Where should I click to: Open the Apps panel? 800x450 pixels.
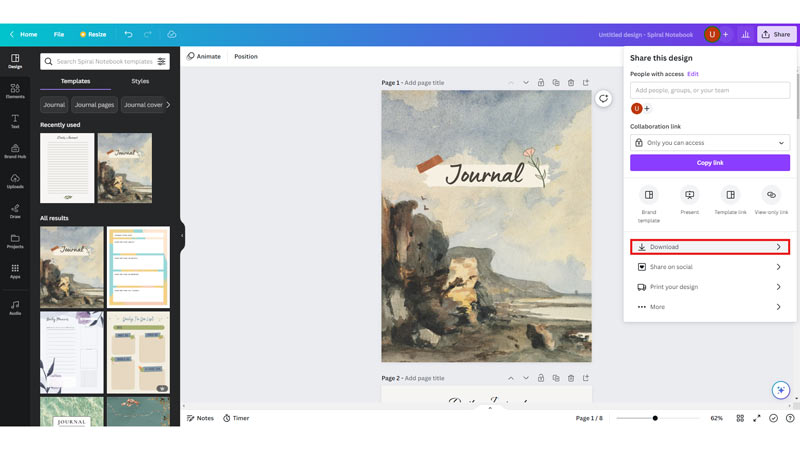[15, 271]
